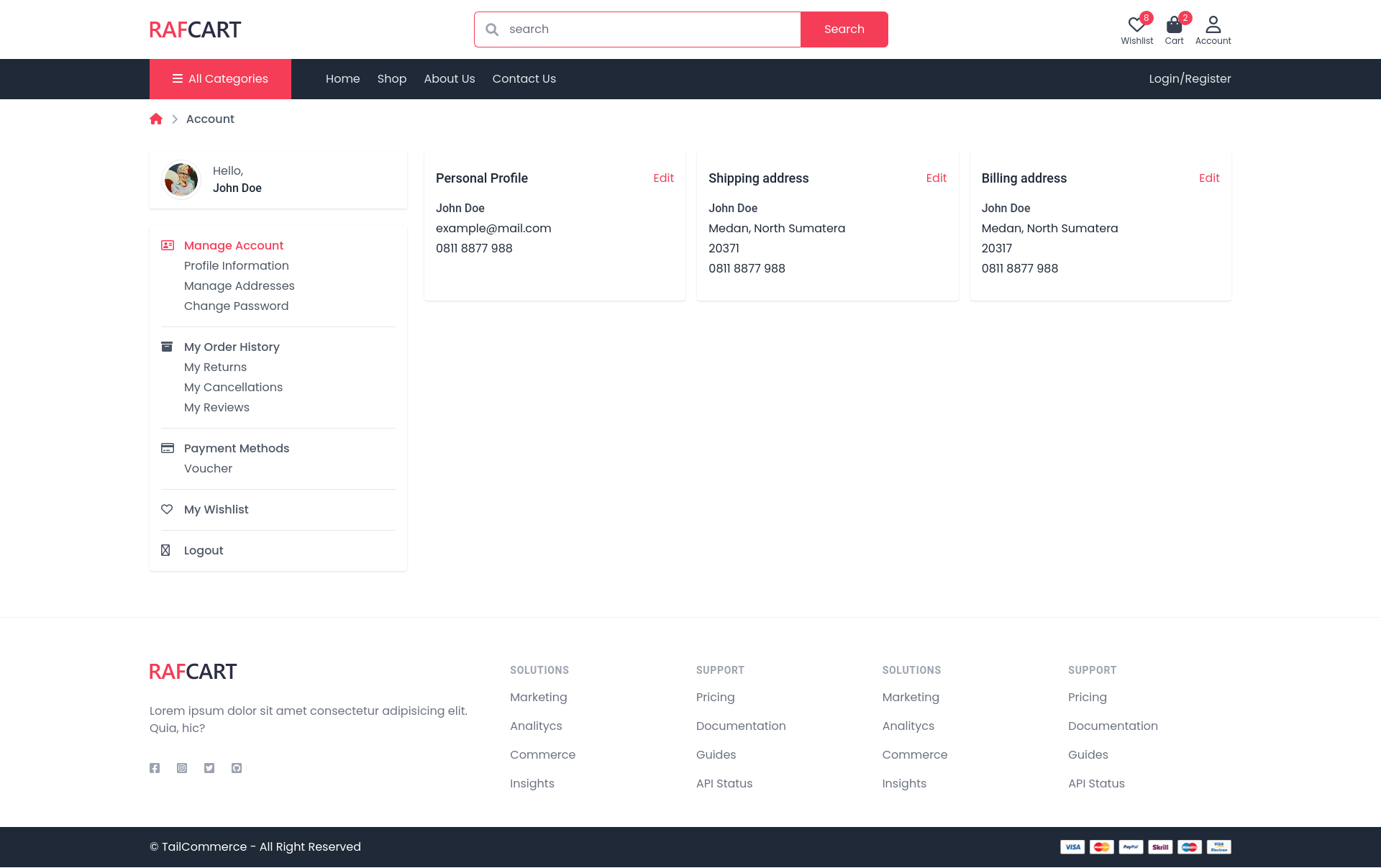Open the Shop menu item
This screenshot has height=868, width=1381.
coord(392,79)
